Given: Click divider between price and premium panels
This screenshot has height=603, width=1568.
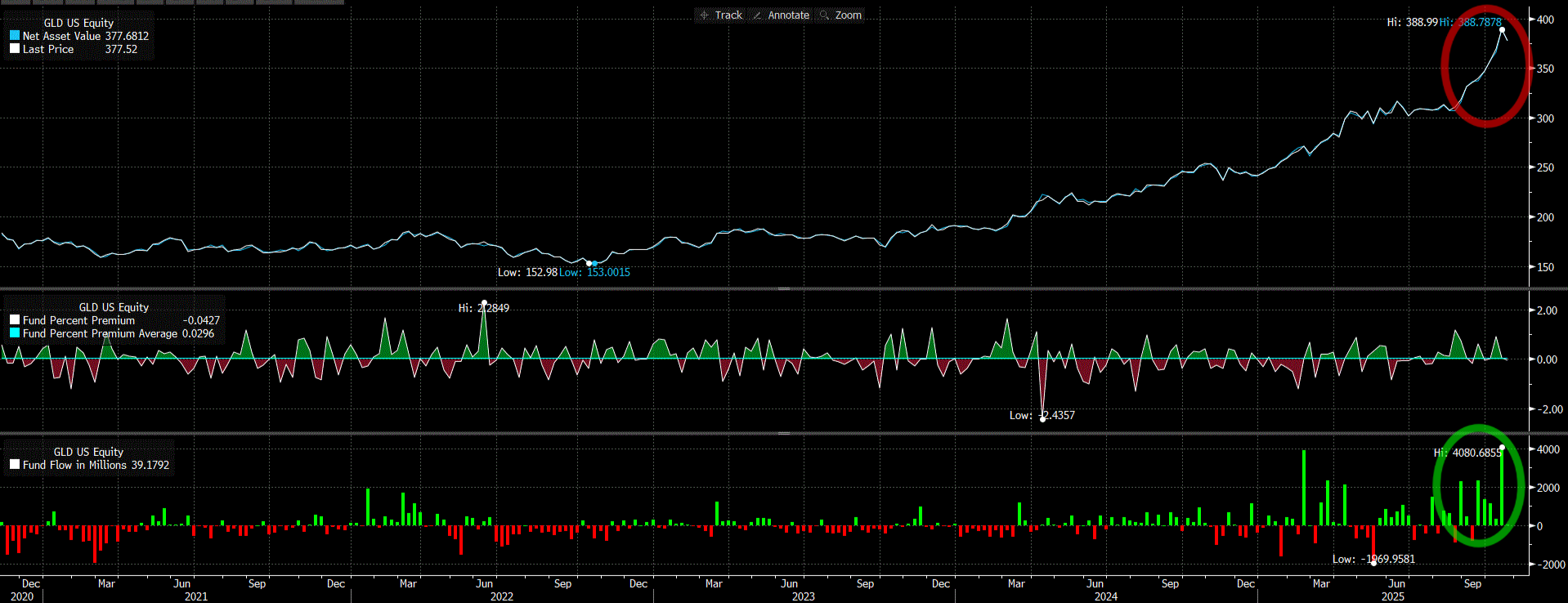Looking at the screenshot, I should pyautogui.click(x=783, y=288).
